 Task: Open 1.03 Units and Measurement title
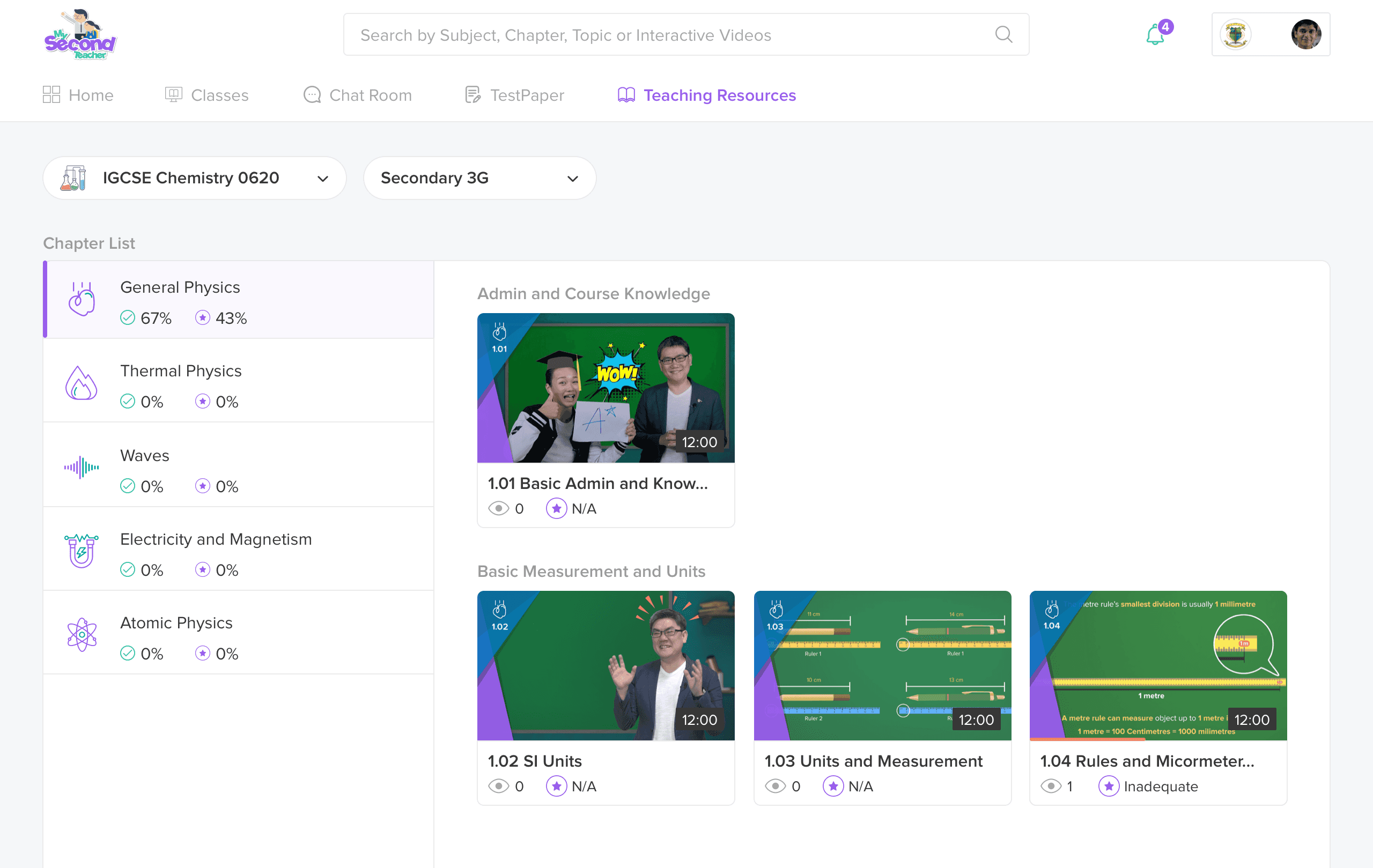pos(874,761)
